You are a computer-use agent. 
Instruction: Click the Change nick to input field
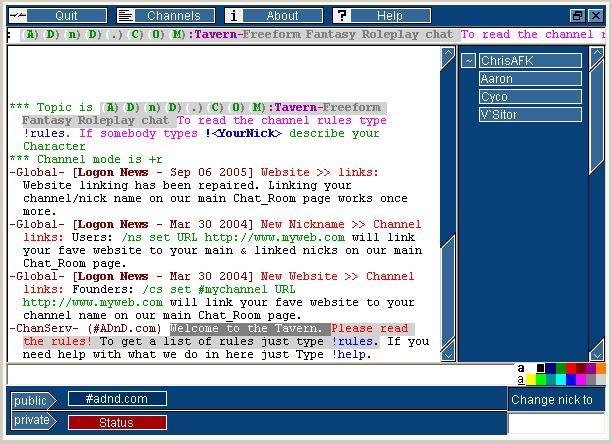(557, 423)
